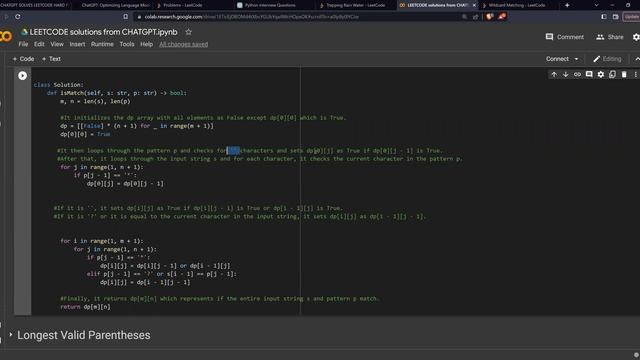Delete the cell with trash icon
This screenshot has width=640, height=360.
click(x=624, y=74)
